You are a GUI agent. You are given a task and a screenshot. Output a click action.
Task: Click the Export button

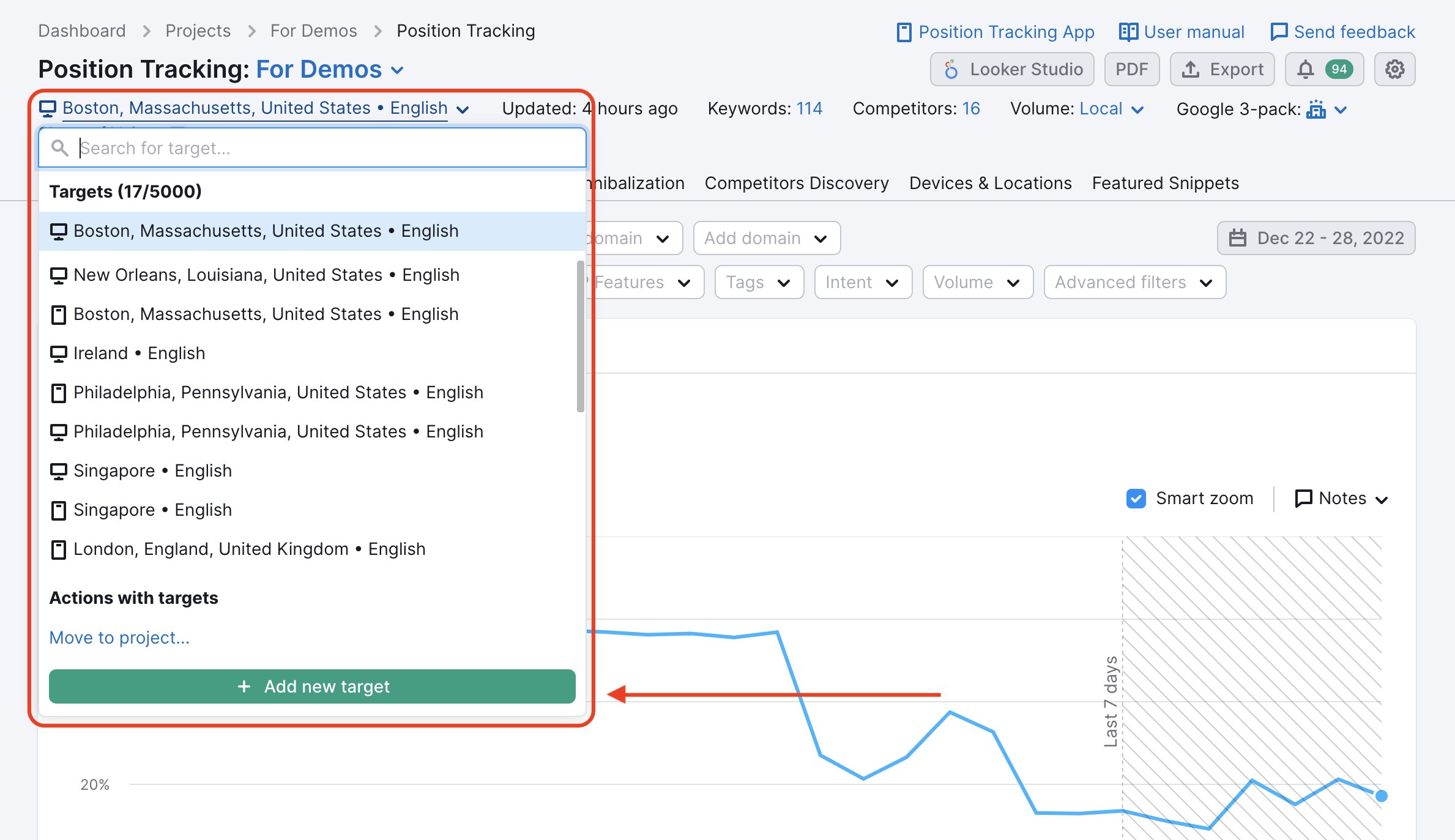click(x=1222, y=69)
